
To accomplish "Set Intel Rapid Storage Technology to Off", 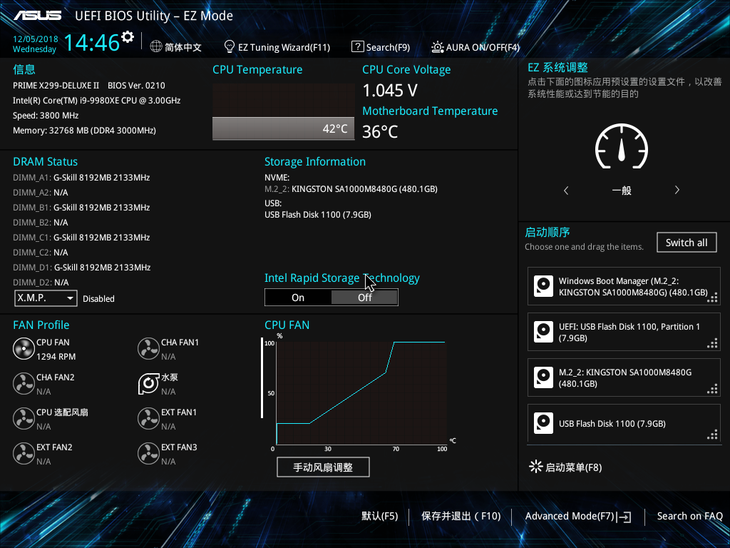I will (365, 298).
